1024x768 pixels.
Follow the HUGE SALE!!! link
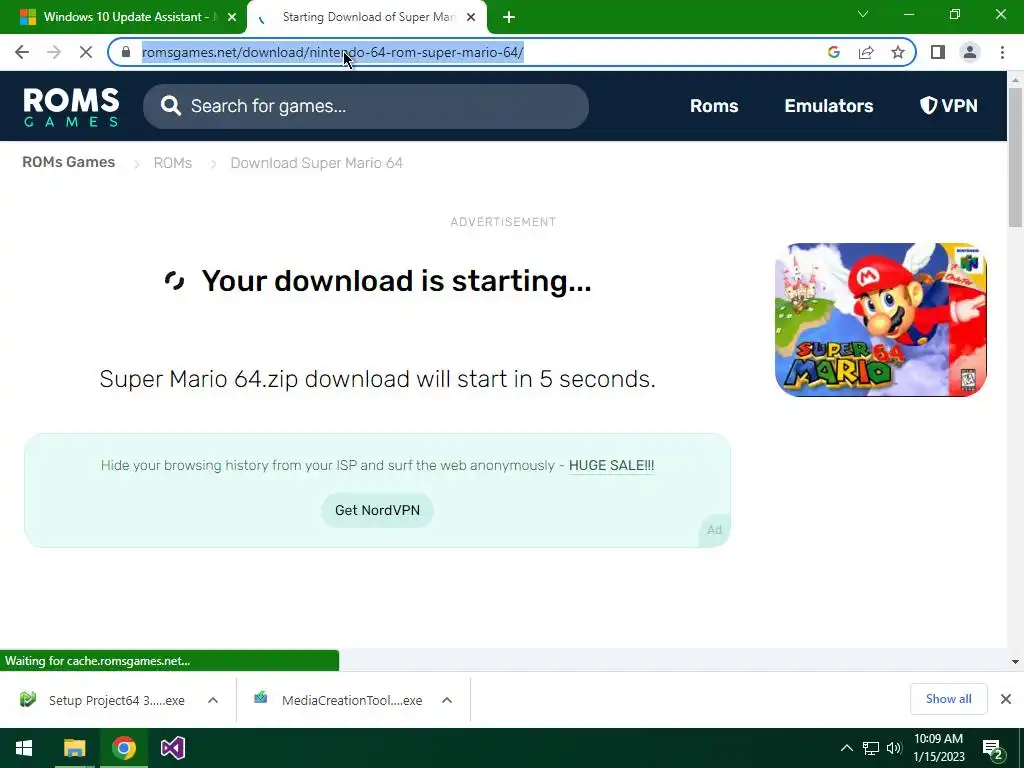pyautogui.click(x=611, y=466)
